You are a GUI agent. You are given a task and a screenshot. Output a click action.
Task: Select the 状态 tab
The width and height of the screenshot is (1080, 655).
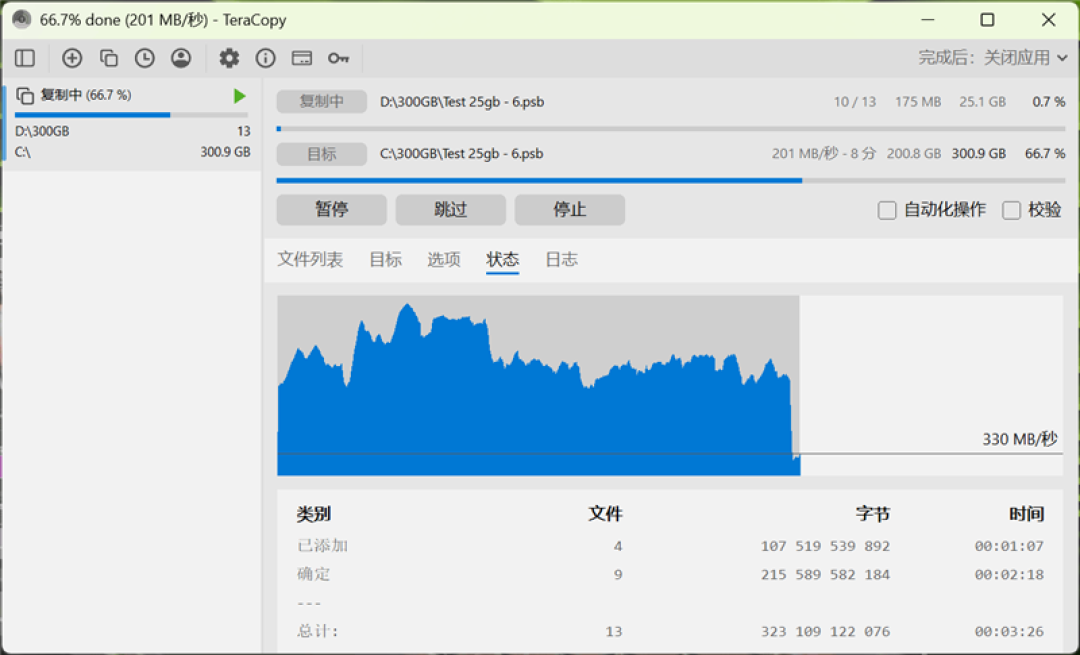(502, 260)
